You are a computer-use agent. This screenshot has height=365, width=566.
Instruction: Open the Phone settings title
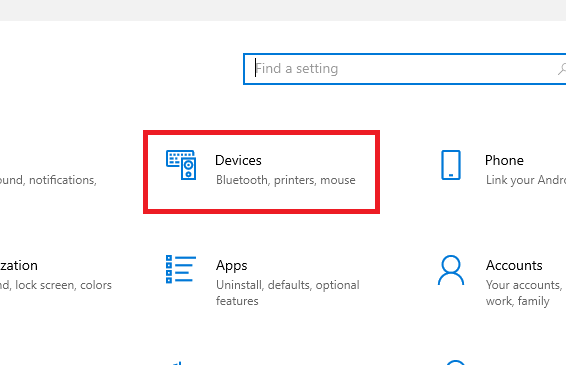[504, 160]
